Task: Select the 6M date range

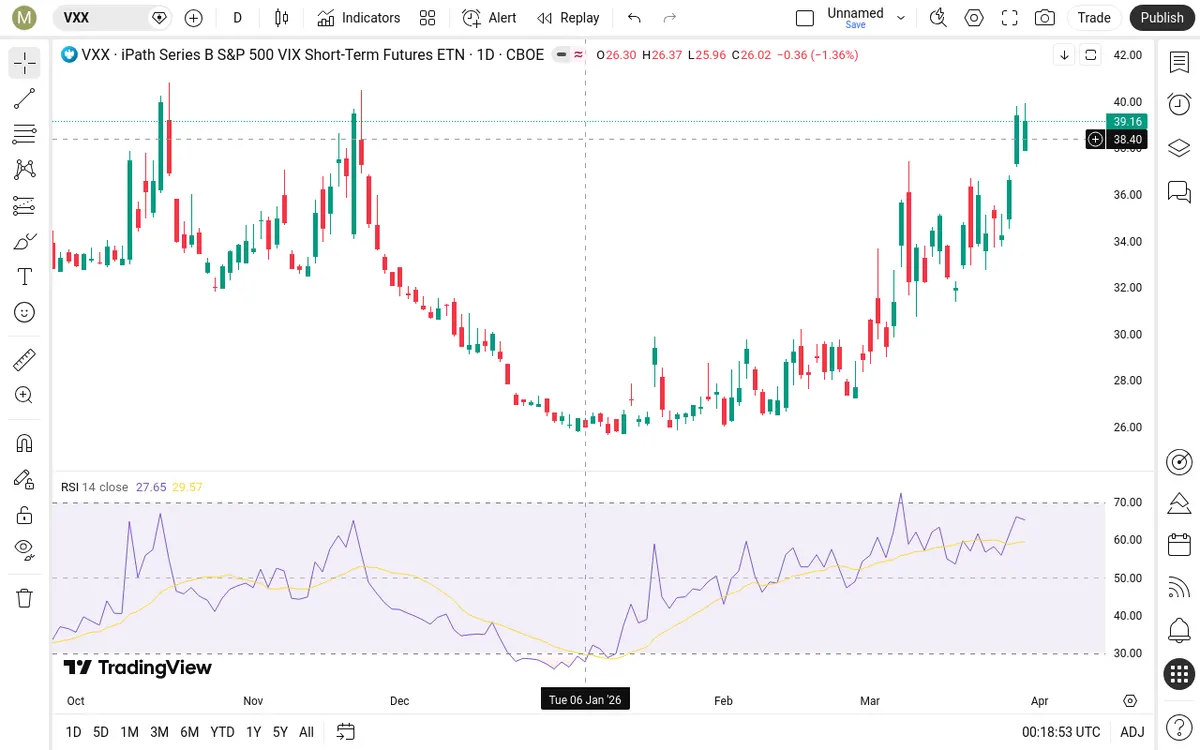Action: point(189,732)
